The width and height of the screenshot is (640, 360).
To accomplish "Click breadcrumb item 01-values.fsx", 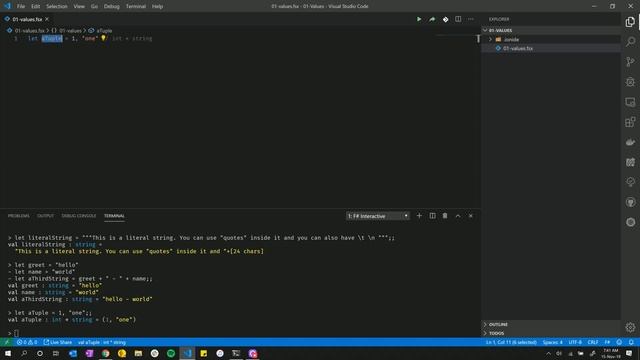I will point(29,31).
